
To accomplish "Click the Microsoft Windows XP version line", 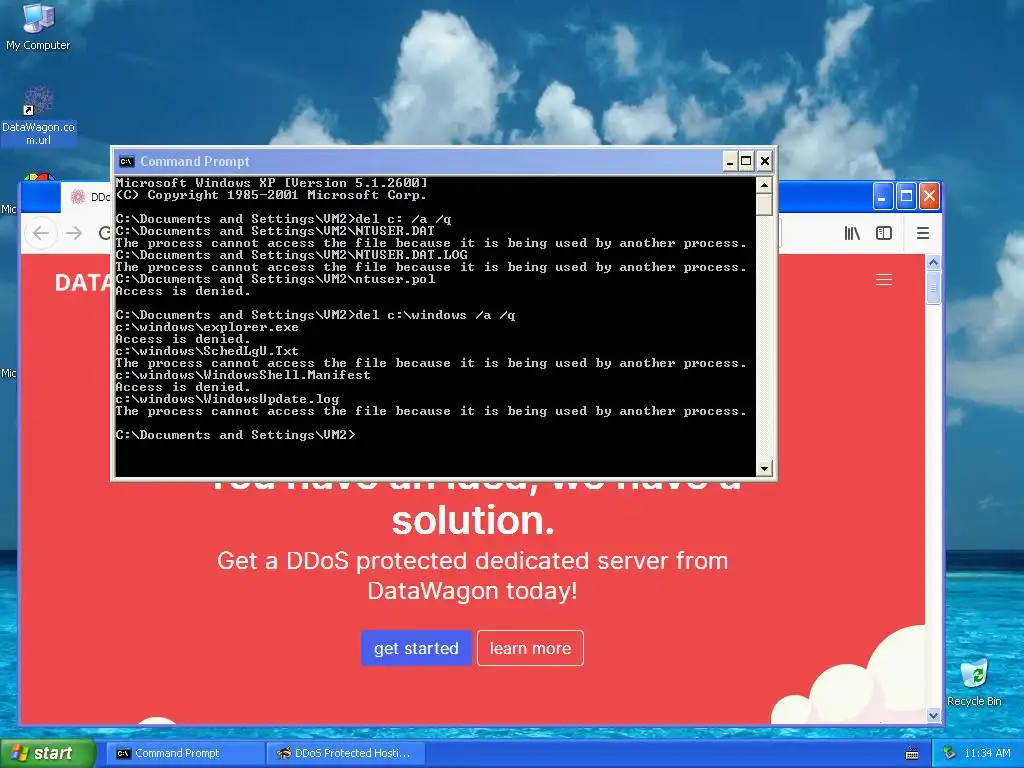I will (272, 182).
